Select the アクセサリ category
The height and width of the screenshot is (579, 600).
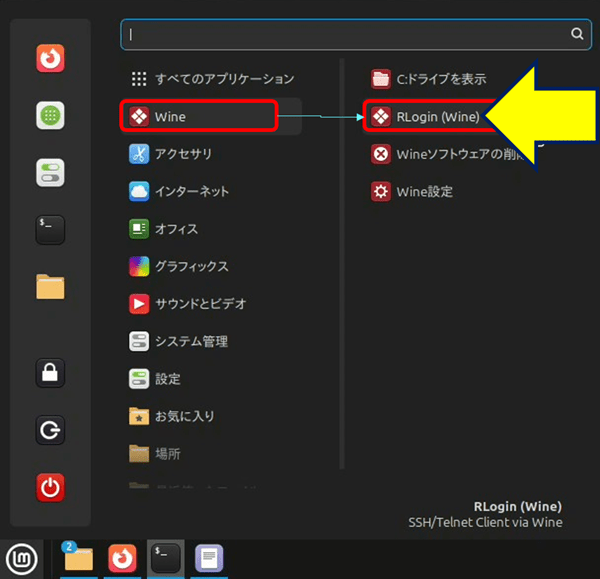pyautogui.click(x=212, y=154)
